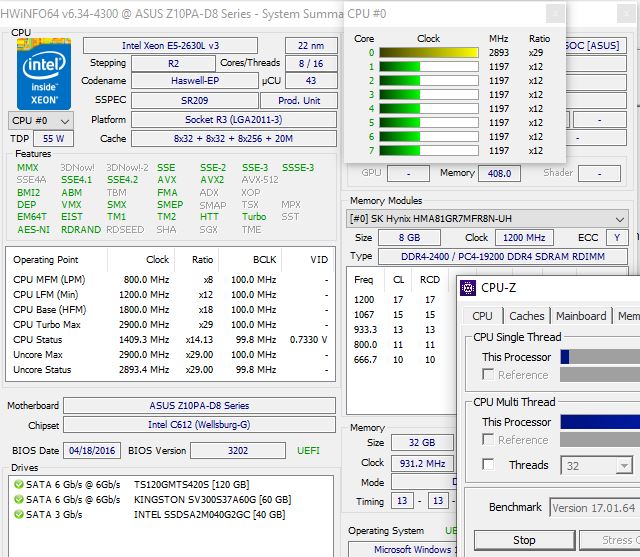
Task: Click the µCU value 43
Action: coord(311,81)
